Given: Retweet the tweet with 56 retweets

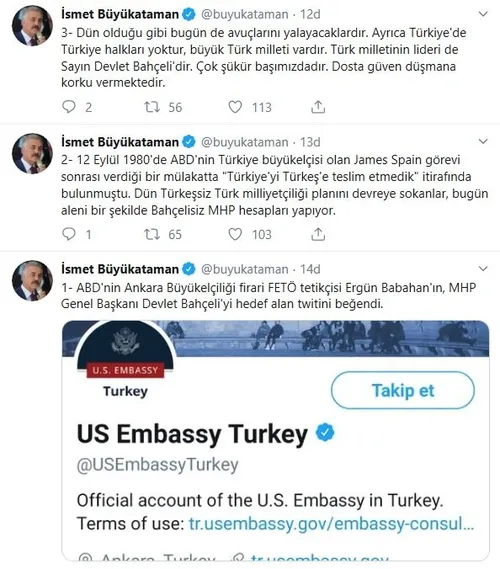Looking at the screenshot, I should [152, 107].
